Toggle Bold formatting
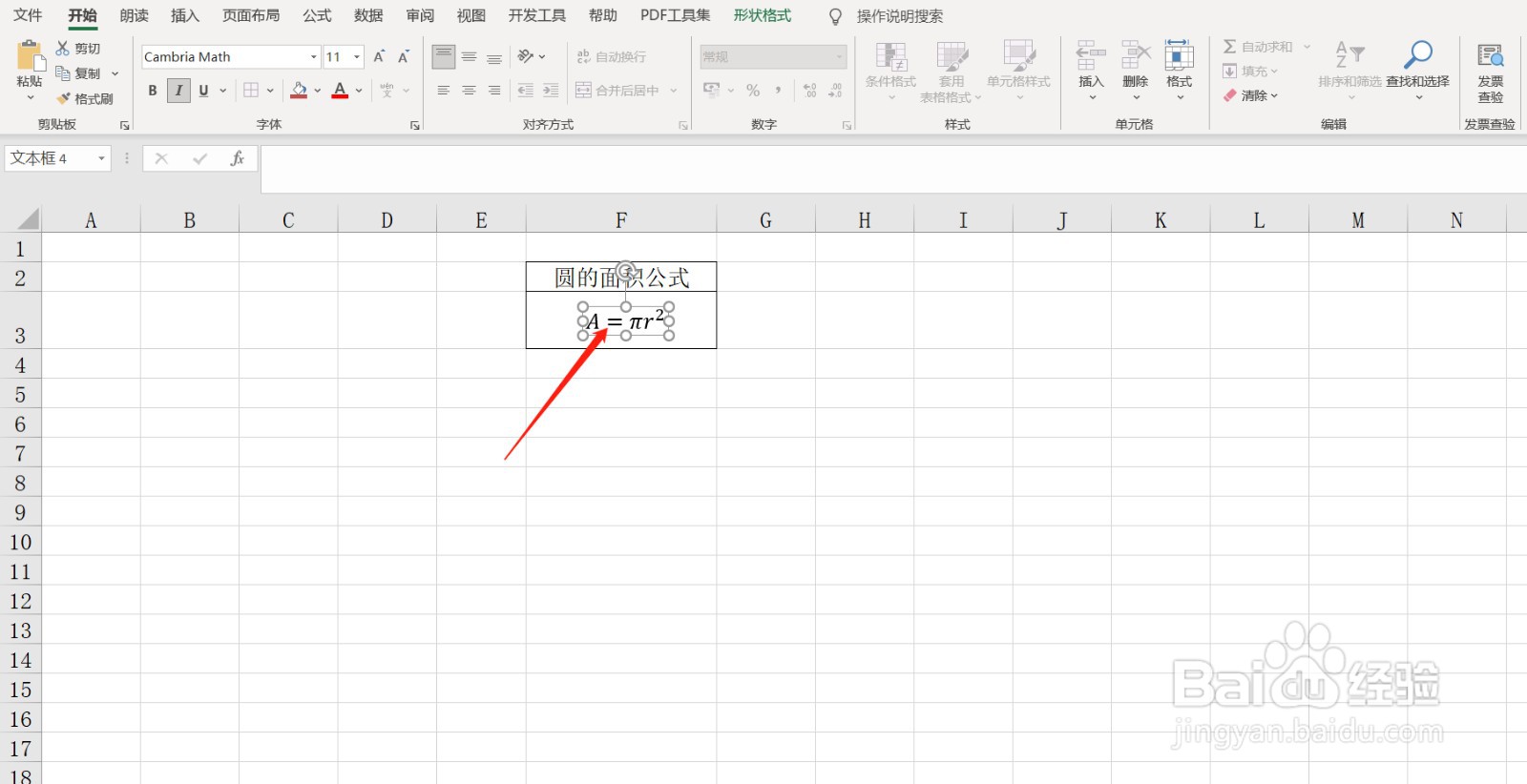This screenshot has width=1527, height=784. [x=153, y=91]
